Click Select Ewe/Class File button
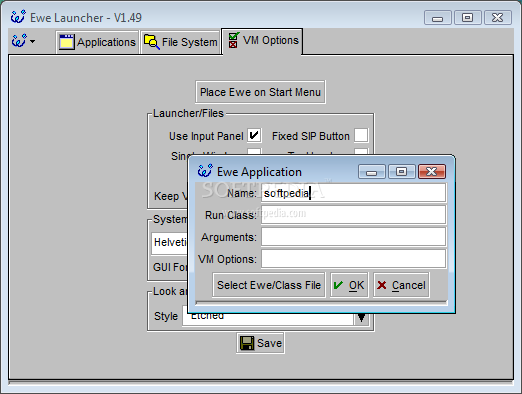Viewport: 522px width, 394px height. click(x=269, y=285)
